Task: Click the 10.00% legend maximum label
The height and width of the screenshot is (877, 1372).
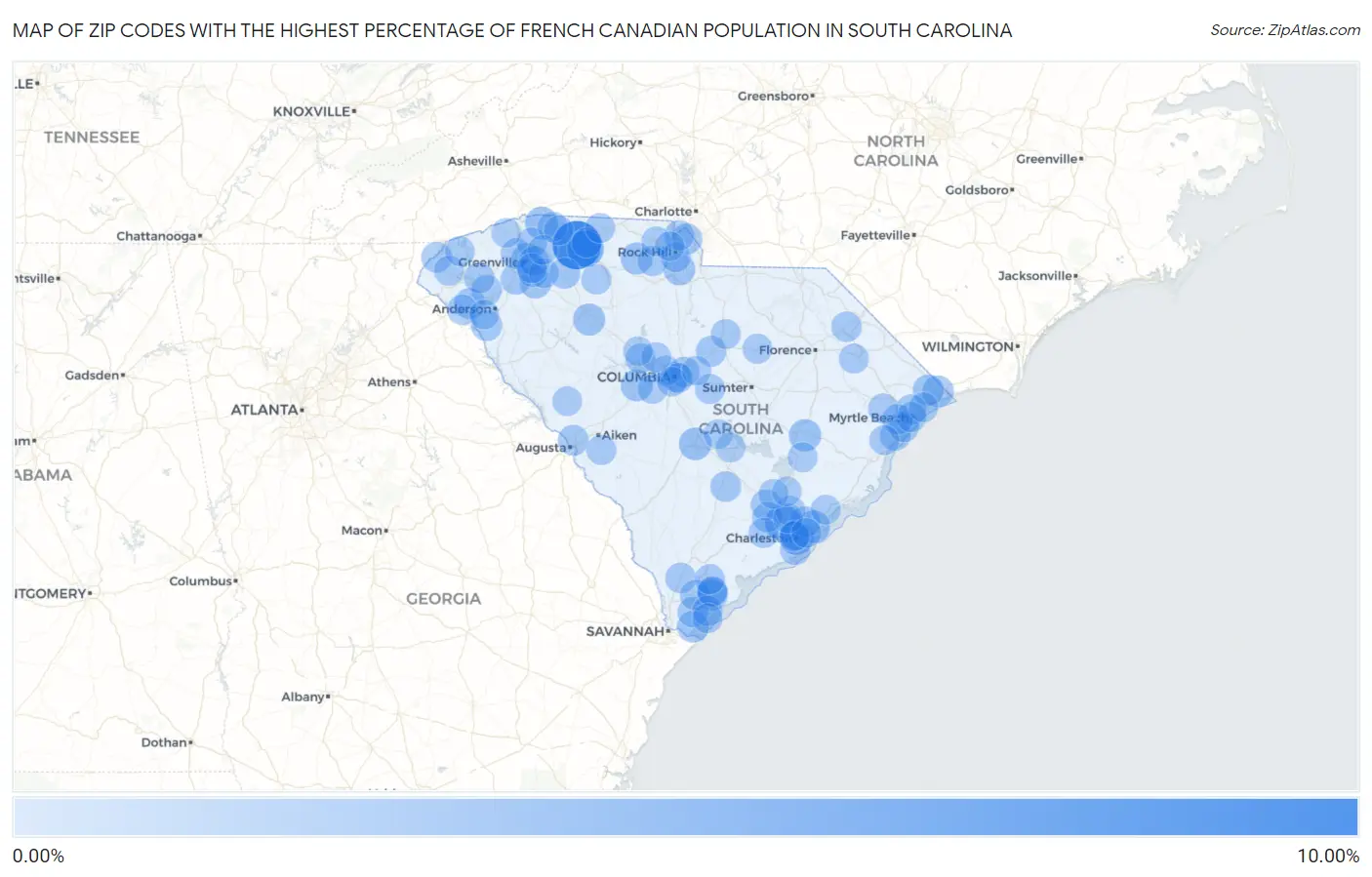Action: pyautogui.click(x=1327, y=857)
